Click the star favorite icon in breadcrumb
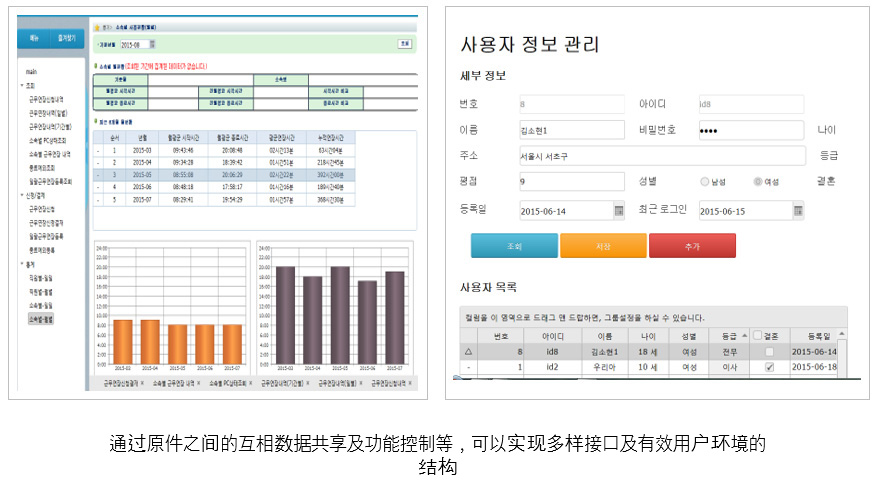The image size is (876, 500). click(x=97, y=27)
